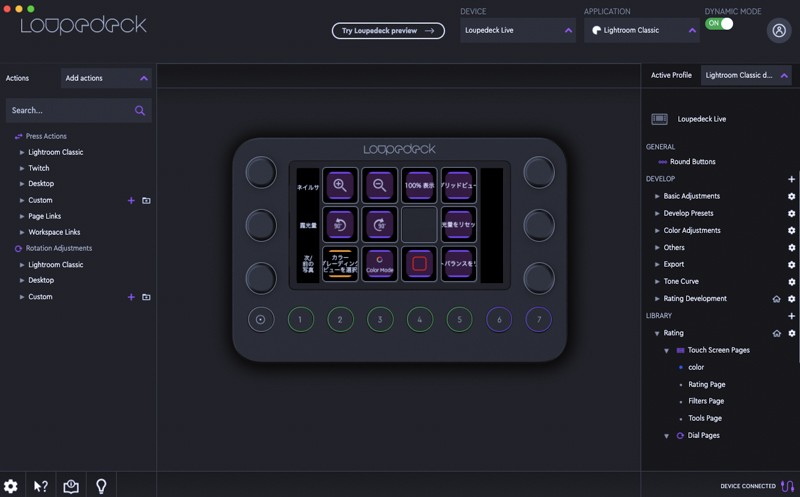This screenshot has width=800, height=497.
Task: Click rotate counterclockwise 90° touch button
Action: [340, 225]
